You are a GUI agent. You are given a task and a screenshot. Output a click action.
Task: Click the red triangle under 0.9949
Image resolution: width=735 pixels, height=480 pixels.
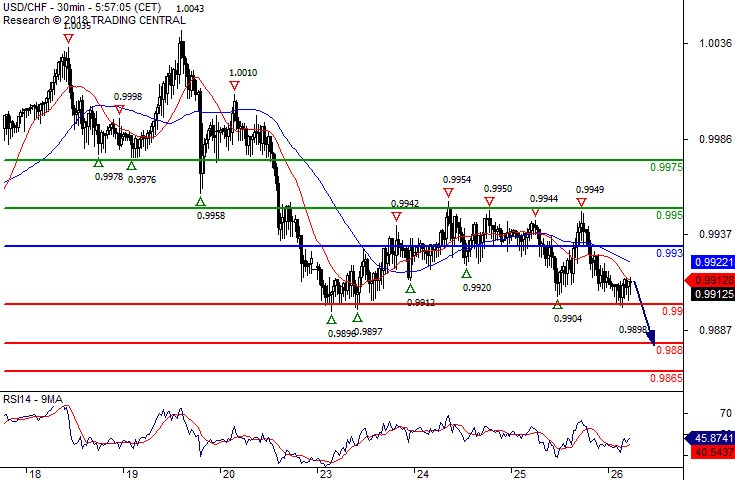coord(581,202)
